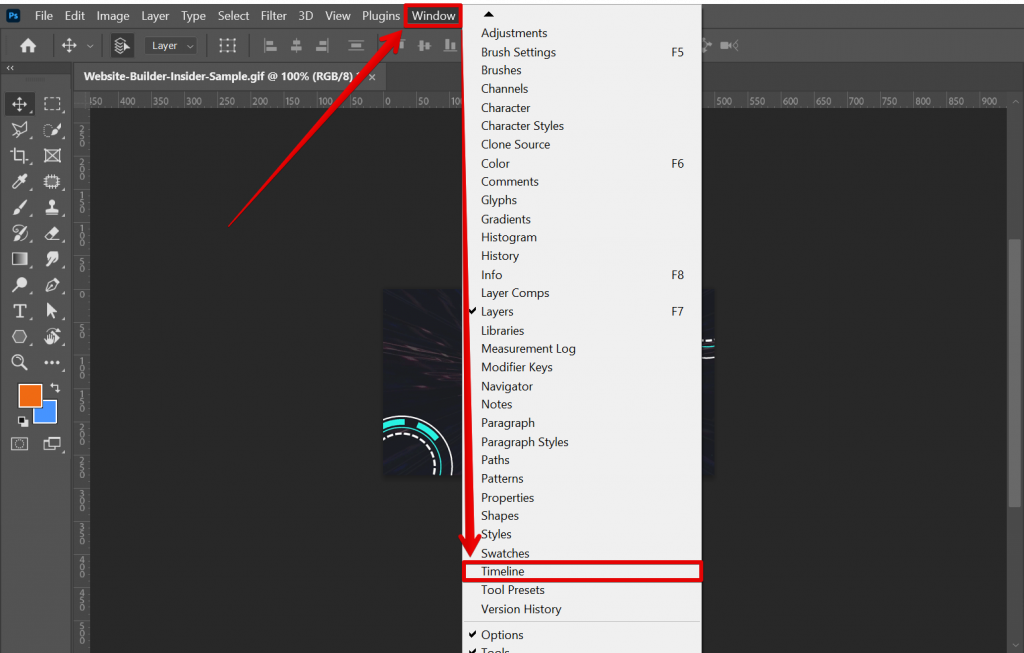Open the Auto-Select Layer dropdown

(x=171, y=45)
